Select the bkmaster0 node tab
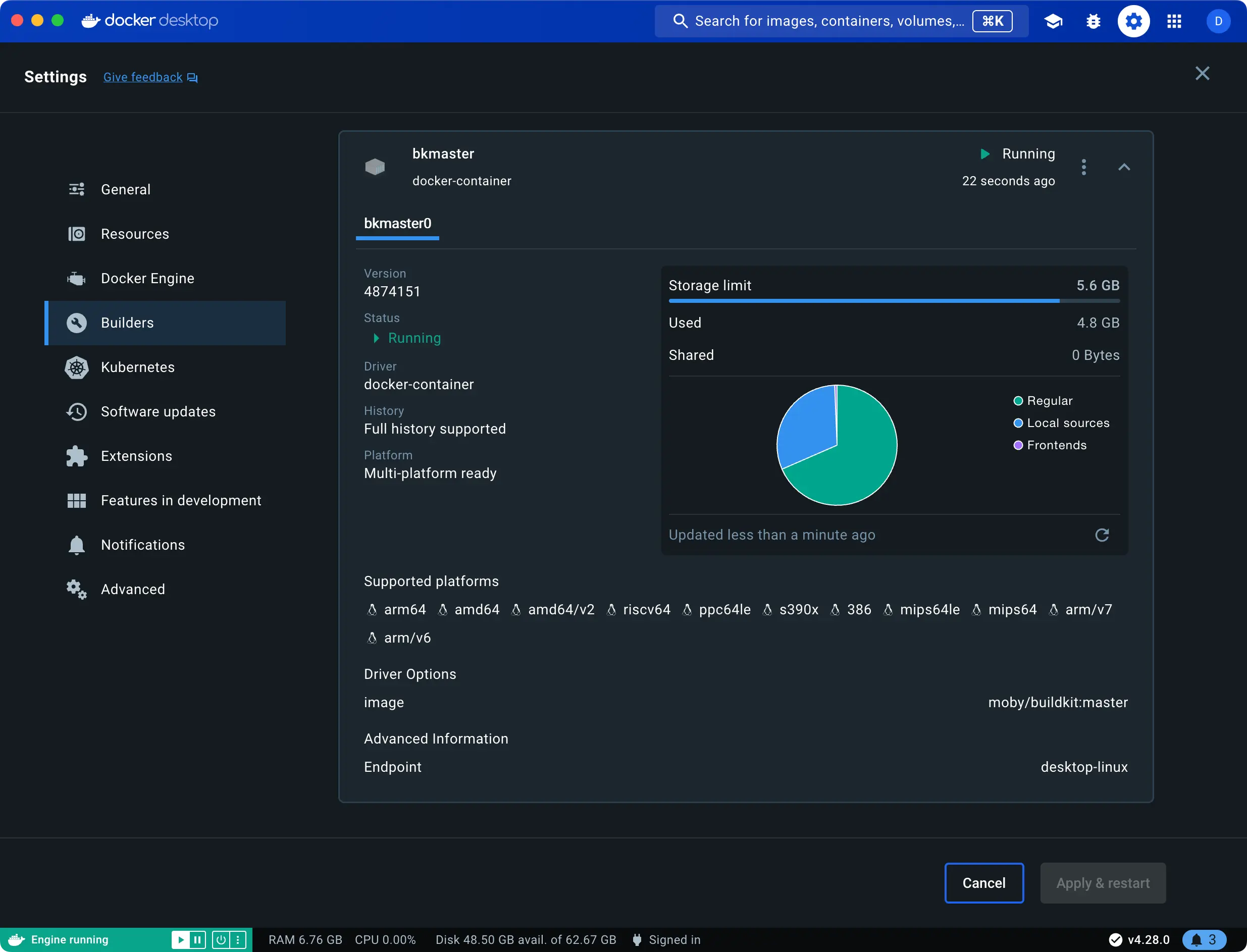1247x952 pixels. (x=397, y=224)
